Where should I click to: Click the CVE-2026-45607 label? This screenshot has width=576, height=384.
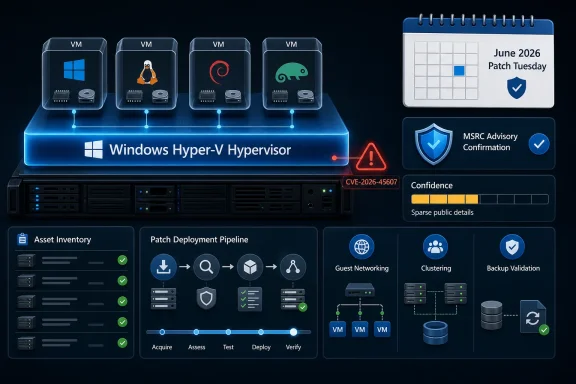[371, 182]
